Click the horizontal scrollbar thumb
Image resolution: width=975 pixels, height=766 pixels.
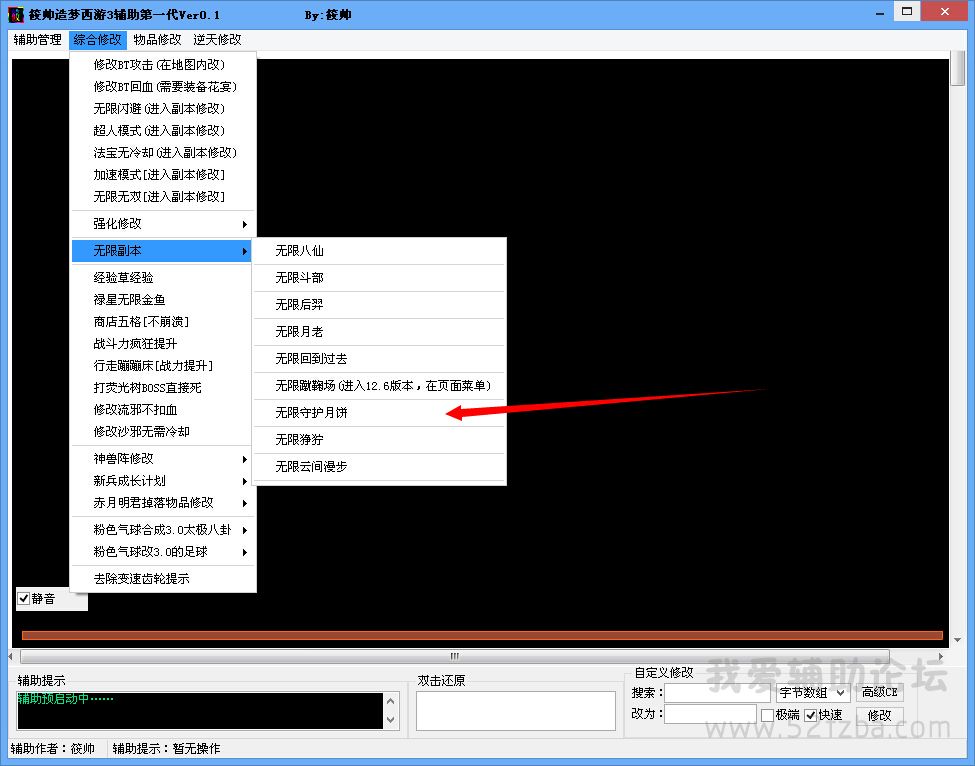pyautogui.click(x=455, y=657)
